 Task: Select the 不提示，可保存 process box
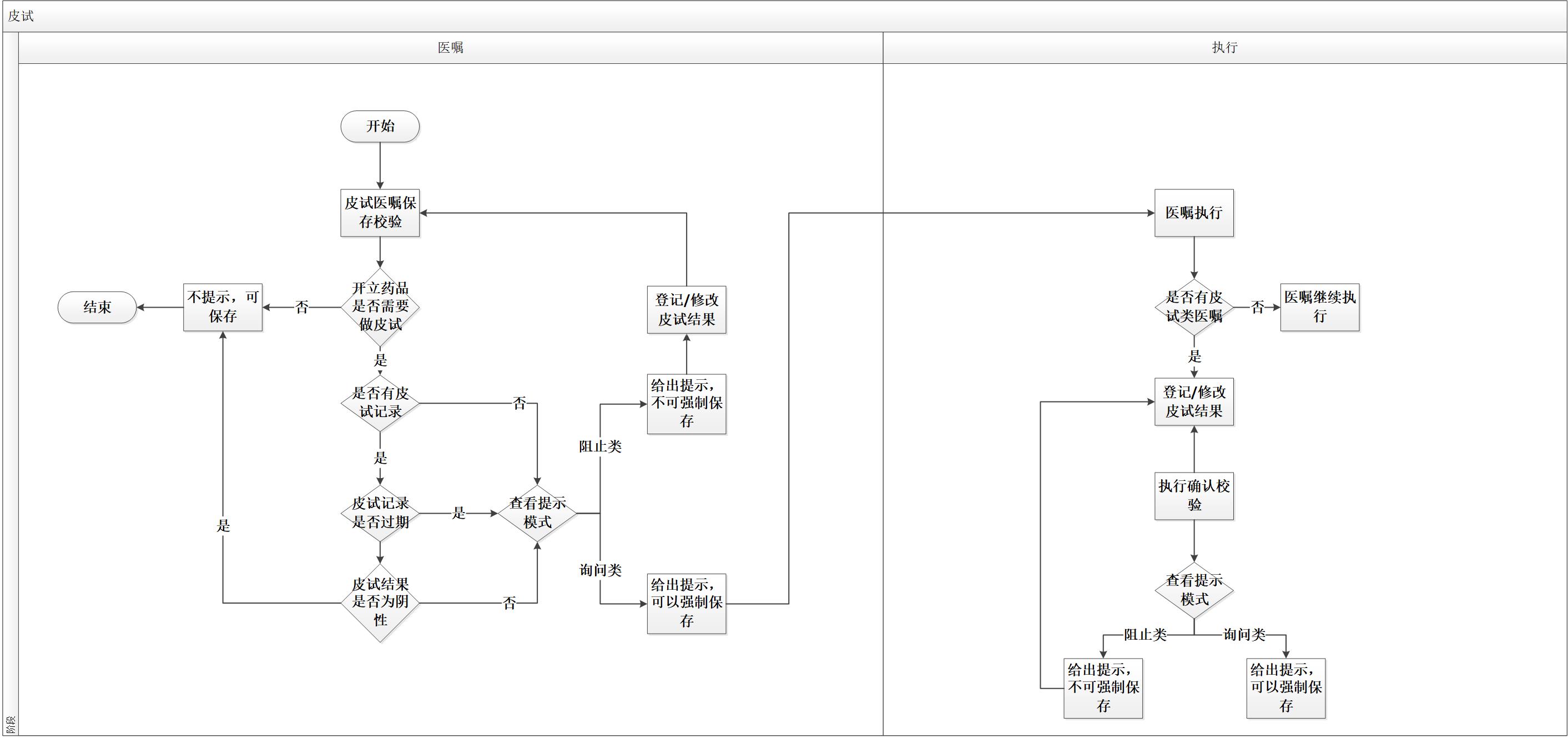(x=223, y=307)
